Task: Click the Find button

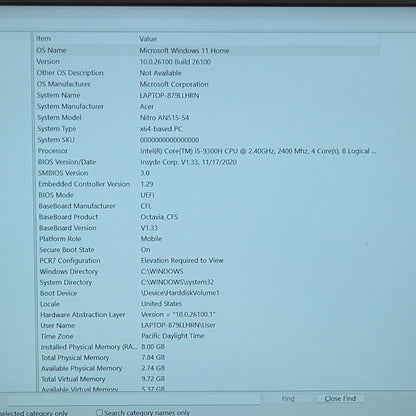Action: [288, 399]
